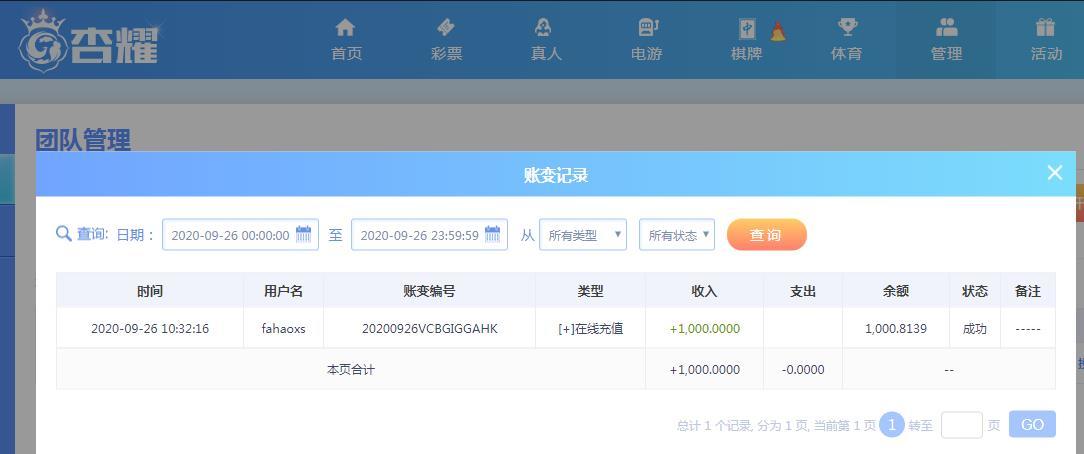The image size is (1084, 454).
Task: Click the magnifier search icon beside 查询
Action: pyautogui.click(x=64, y=234)
